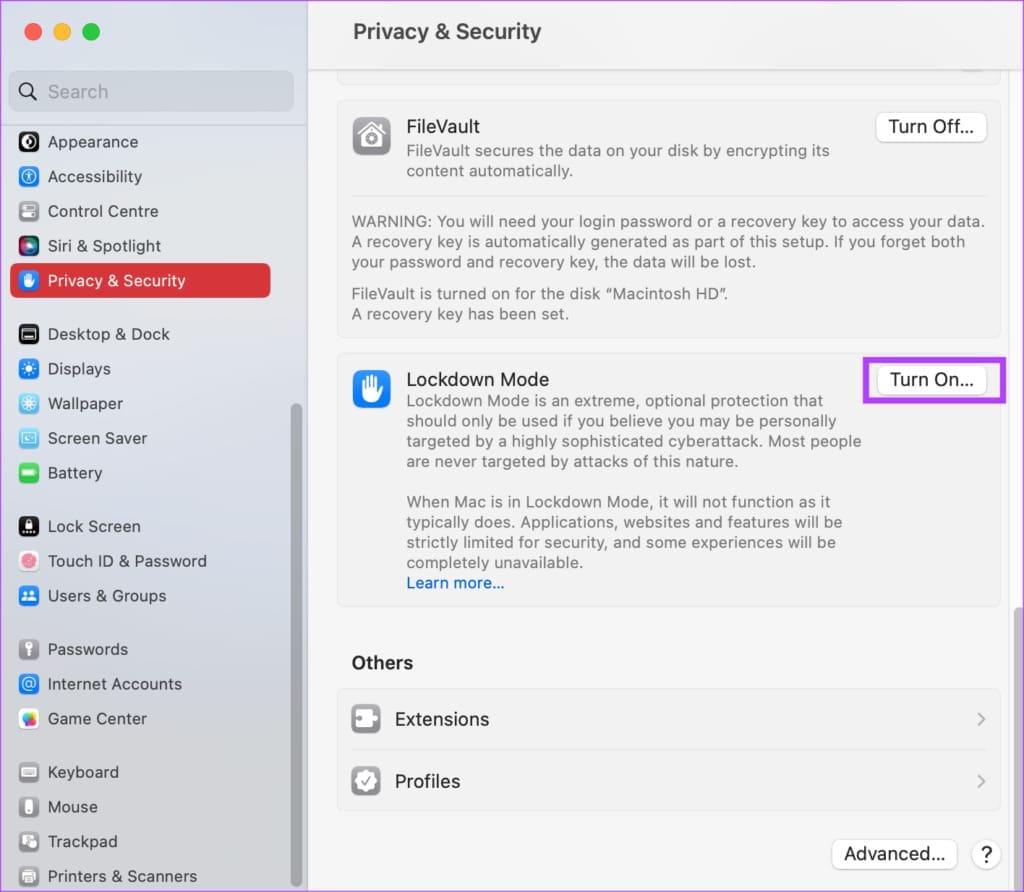Click the FileVault house icon
The height and width of the screenshot is (892, 1024).
pos(371,136)
